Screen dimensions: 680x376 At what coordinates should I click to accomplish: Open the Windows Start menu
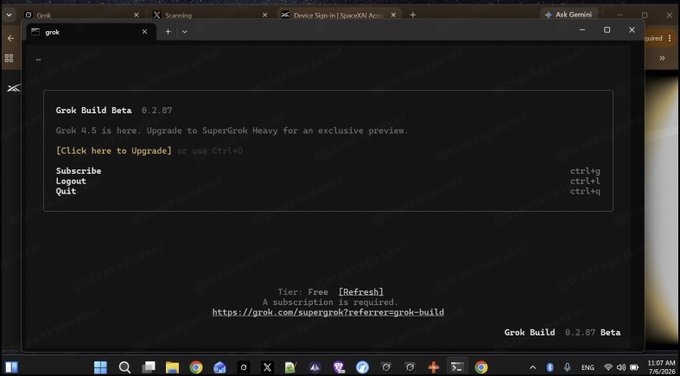(x=100, y=367)
